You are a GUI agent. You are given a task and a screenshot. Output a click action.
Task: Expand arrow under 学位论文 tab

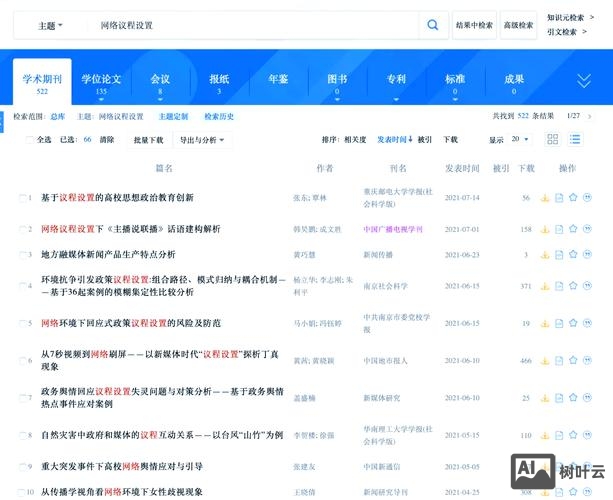(101, 99)
